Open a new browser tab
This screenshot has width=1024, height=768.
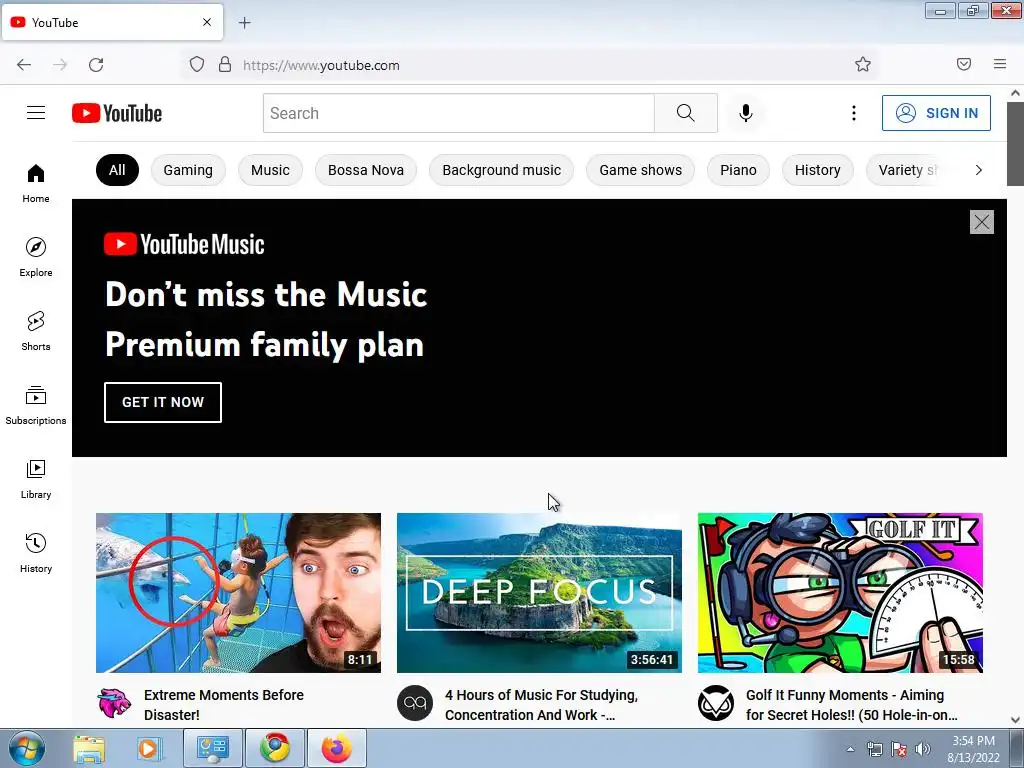click(244, 23)
